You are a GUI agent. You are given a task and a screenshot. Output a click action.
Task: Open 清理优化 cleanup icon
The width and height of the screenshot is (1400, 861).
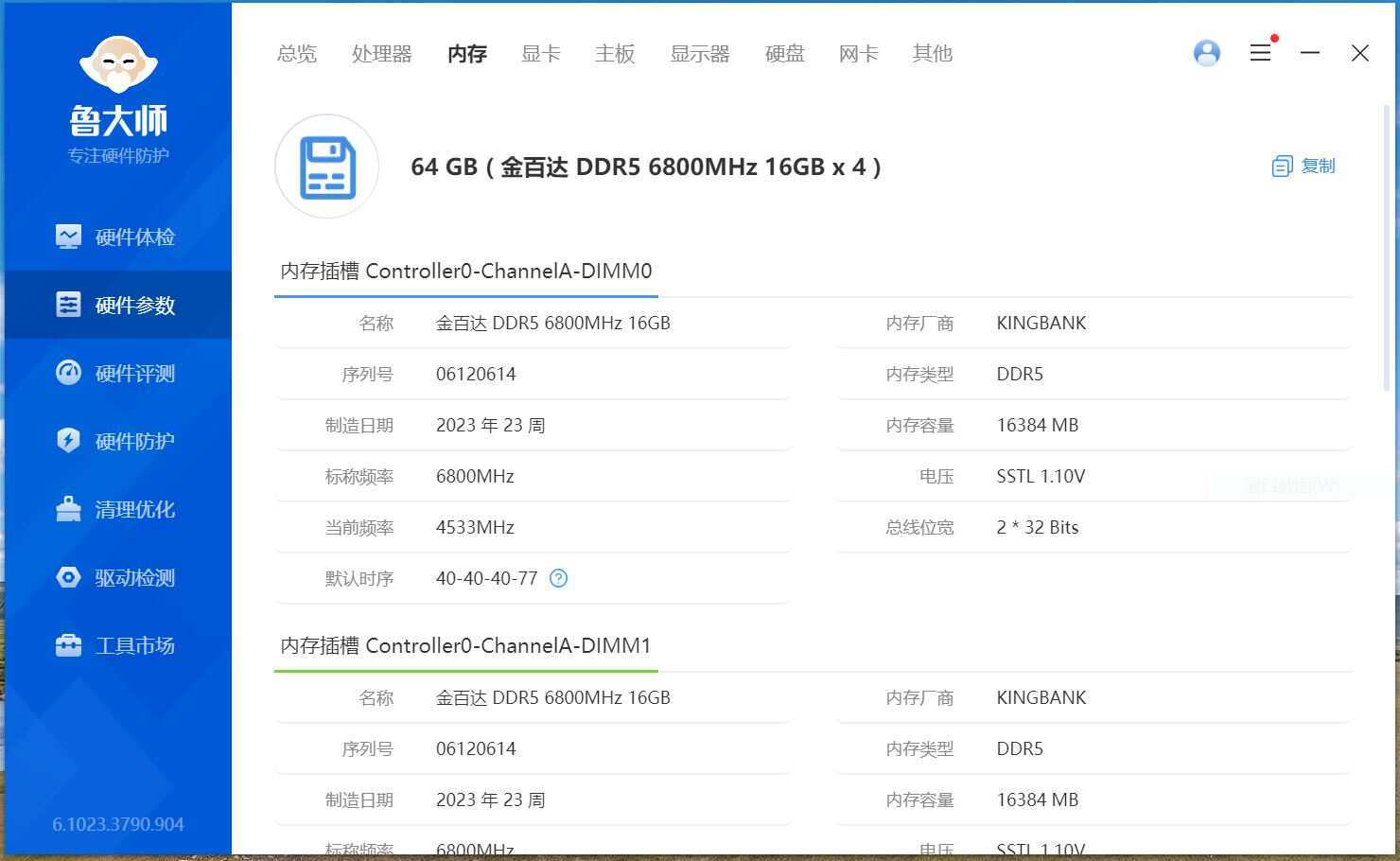(x=68, y=509)
